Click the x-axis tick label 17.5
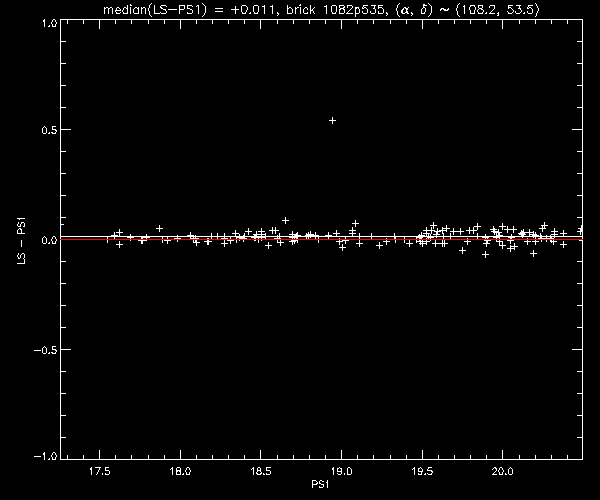The image size is (600, 500). click(x=99, y=471)
